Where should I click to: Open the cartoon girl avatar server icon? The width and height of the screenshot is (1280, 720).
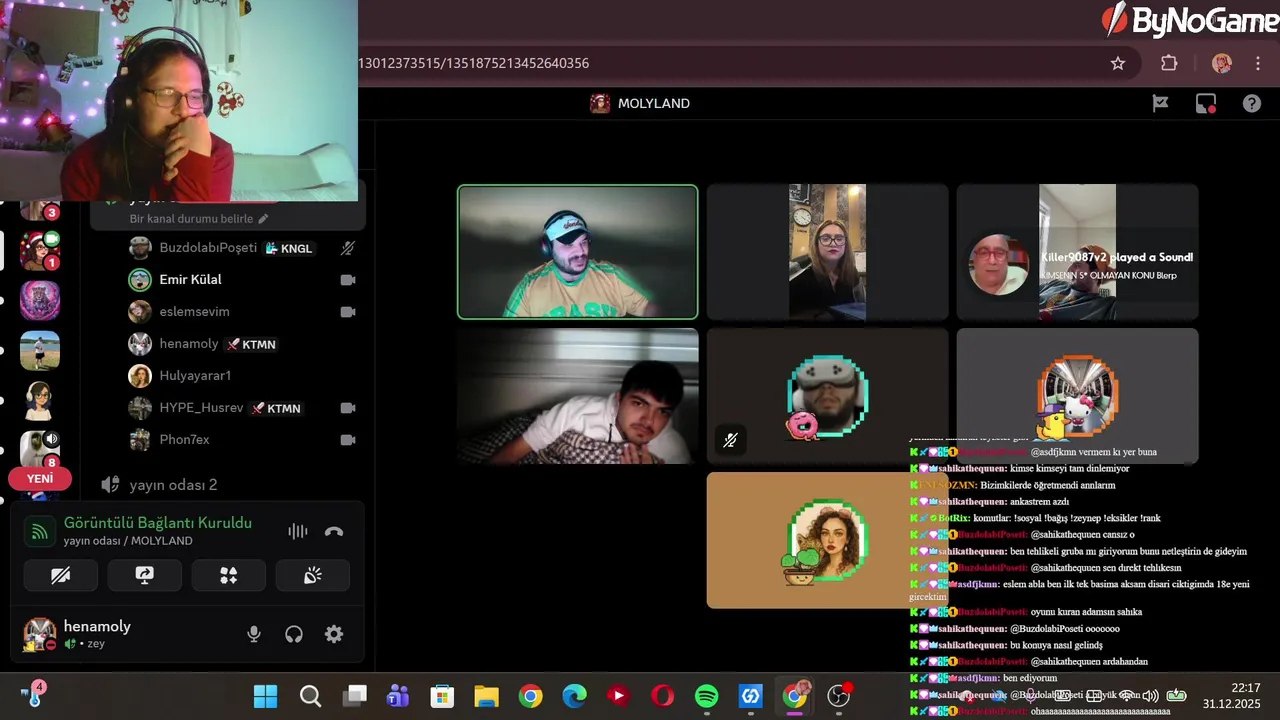coord(40,400)
